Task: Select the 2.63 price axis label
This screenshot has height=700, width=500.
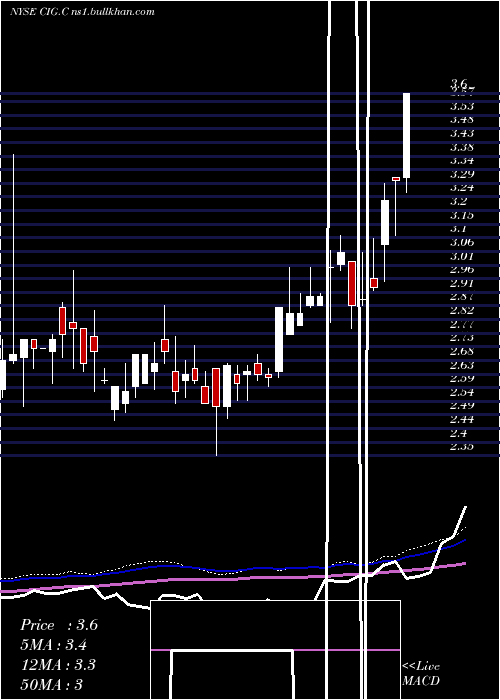Action: 462,365
